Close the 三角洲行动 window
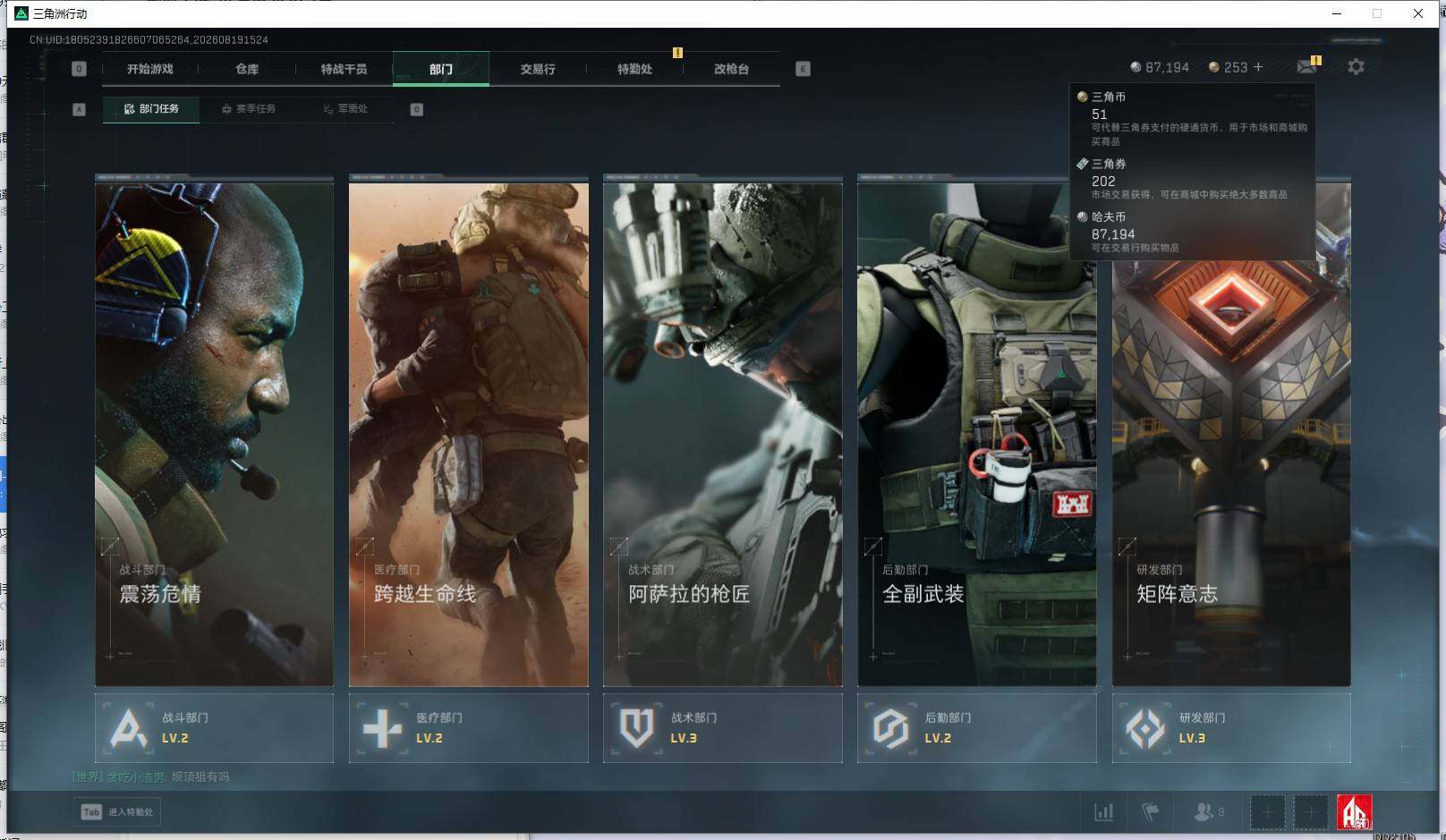This screenshot has height=840, width=1446. (1418, 13)
